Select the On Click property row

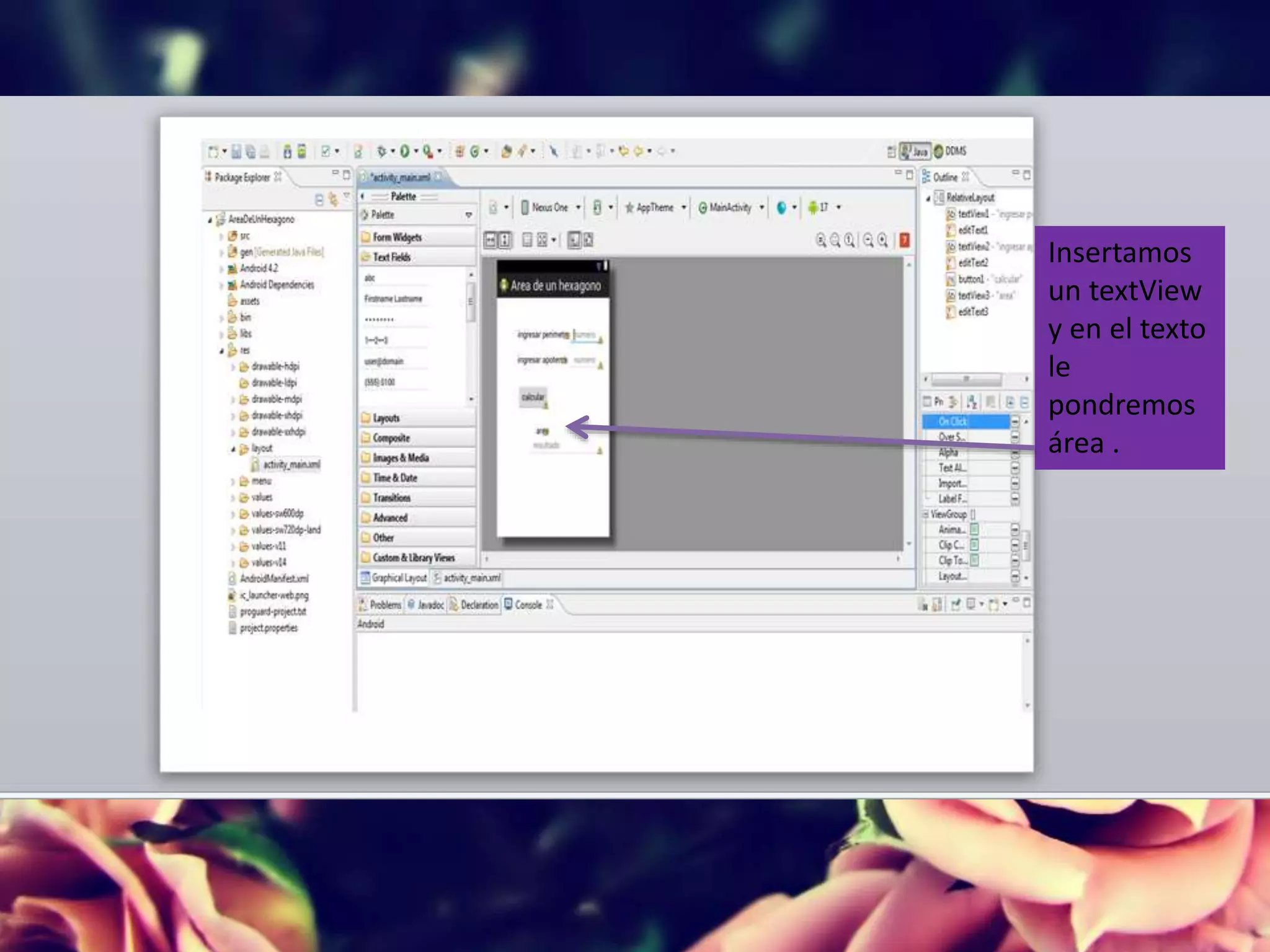click(x=952, y=421)
